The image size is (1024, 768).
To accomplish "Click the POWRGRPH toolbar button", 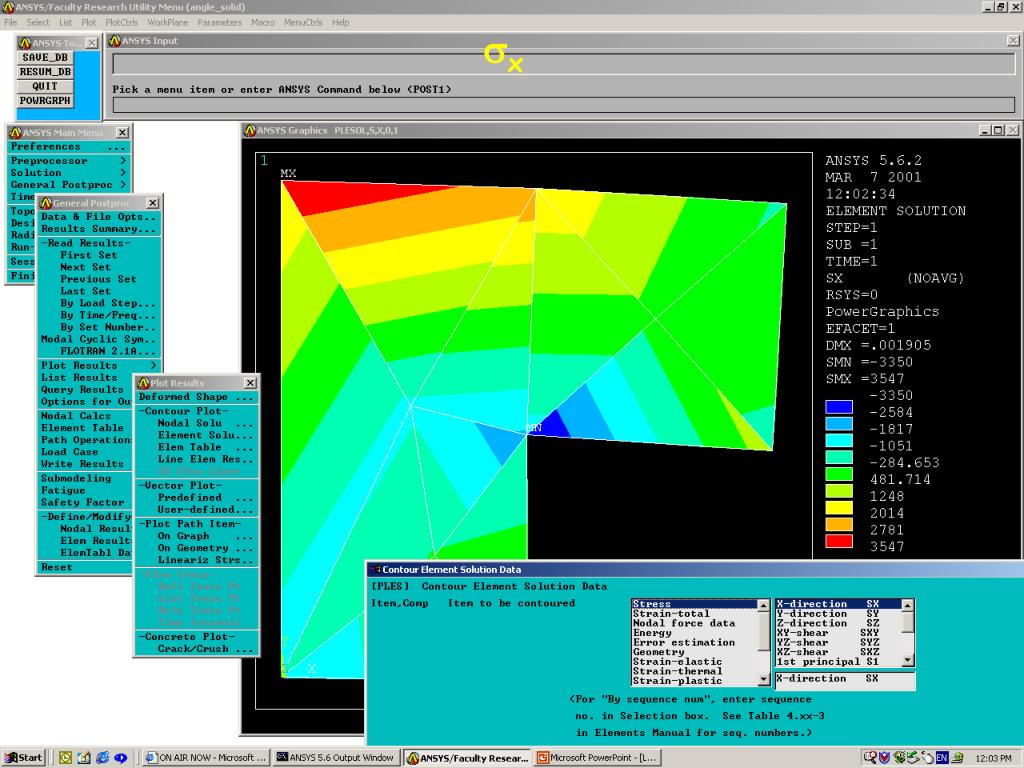I will (x=45, y=101).
